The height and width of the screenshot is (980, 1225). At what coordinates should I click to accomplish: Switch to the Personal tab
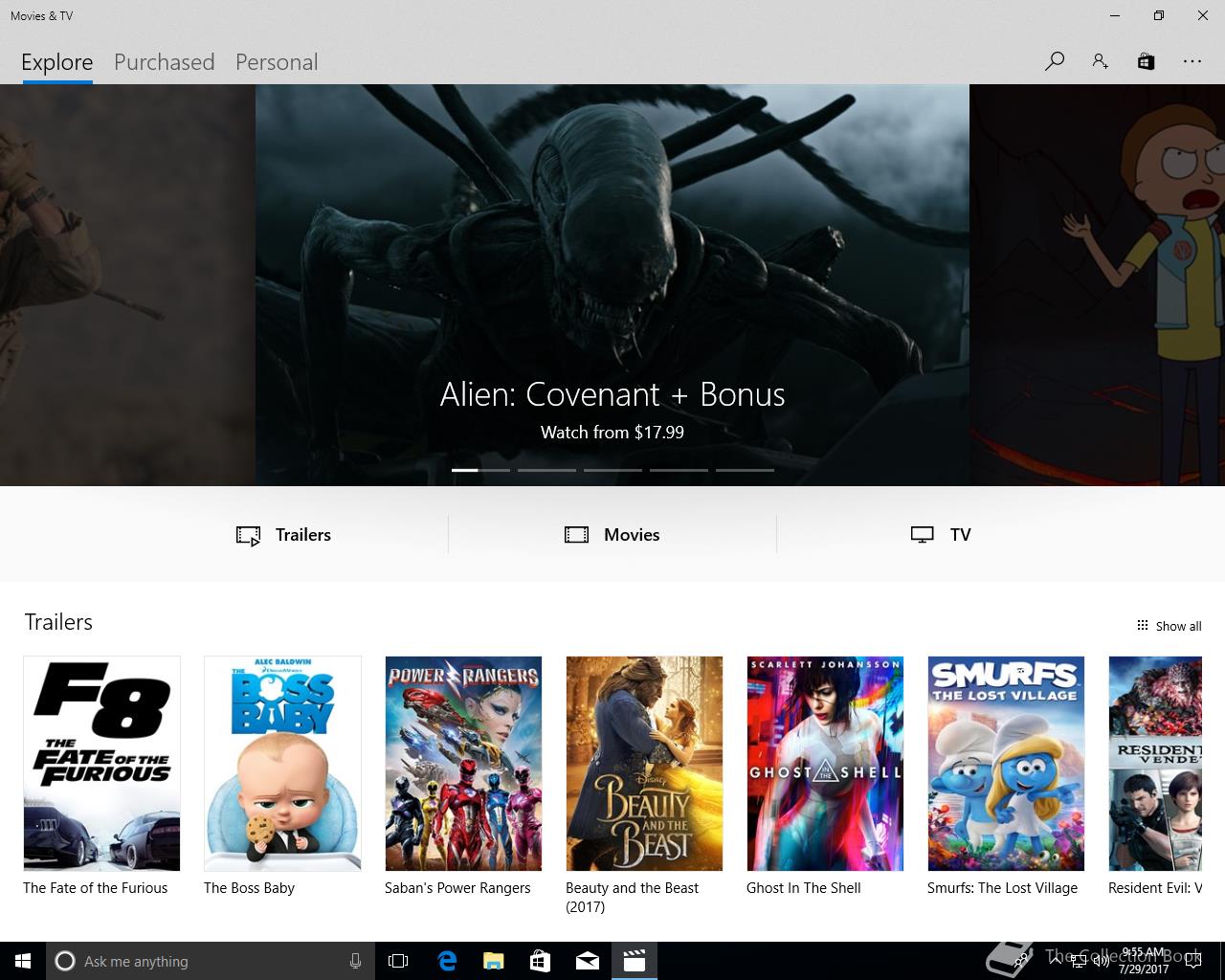point(277,62)
